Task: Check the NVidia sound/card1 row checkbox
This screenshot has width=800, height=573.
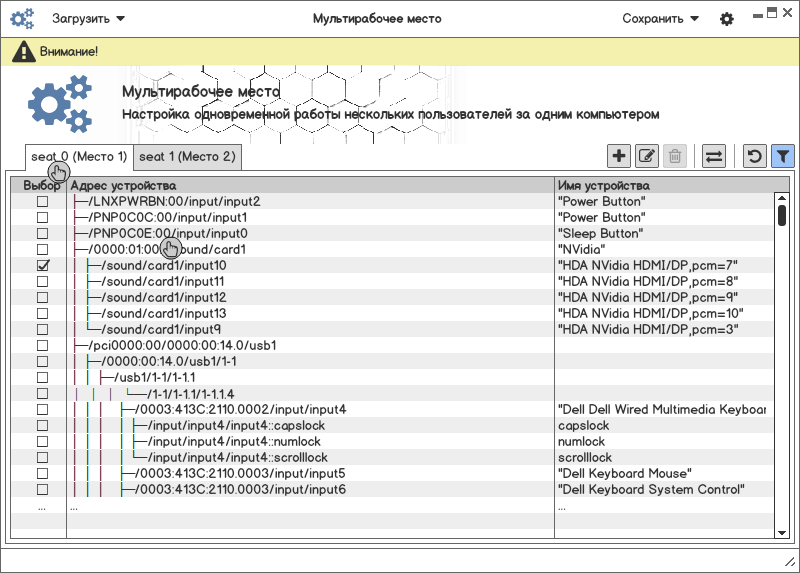Action: pyautogui.click(x=42, y=250)
